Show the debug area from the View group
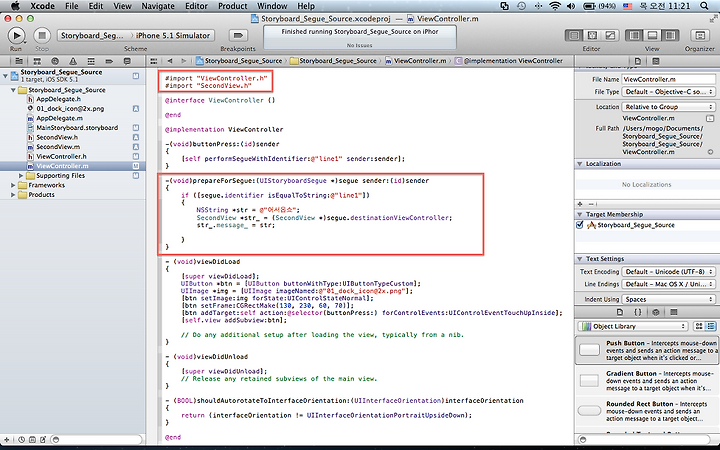 point(652,35)
